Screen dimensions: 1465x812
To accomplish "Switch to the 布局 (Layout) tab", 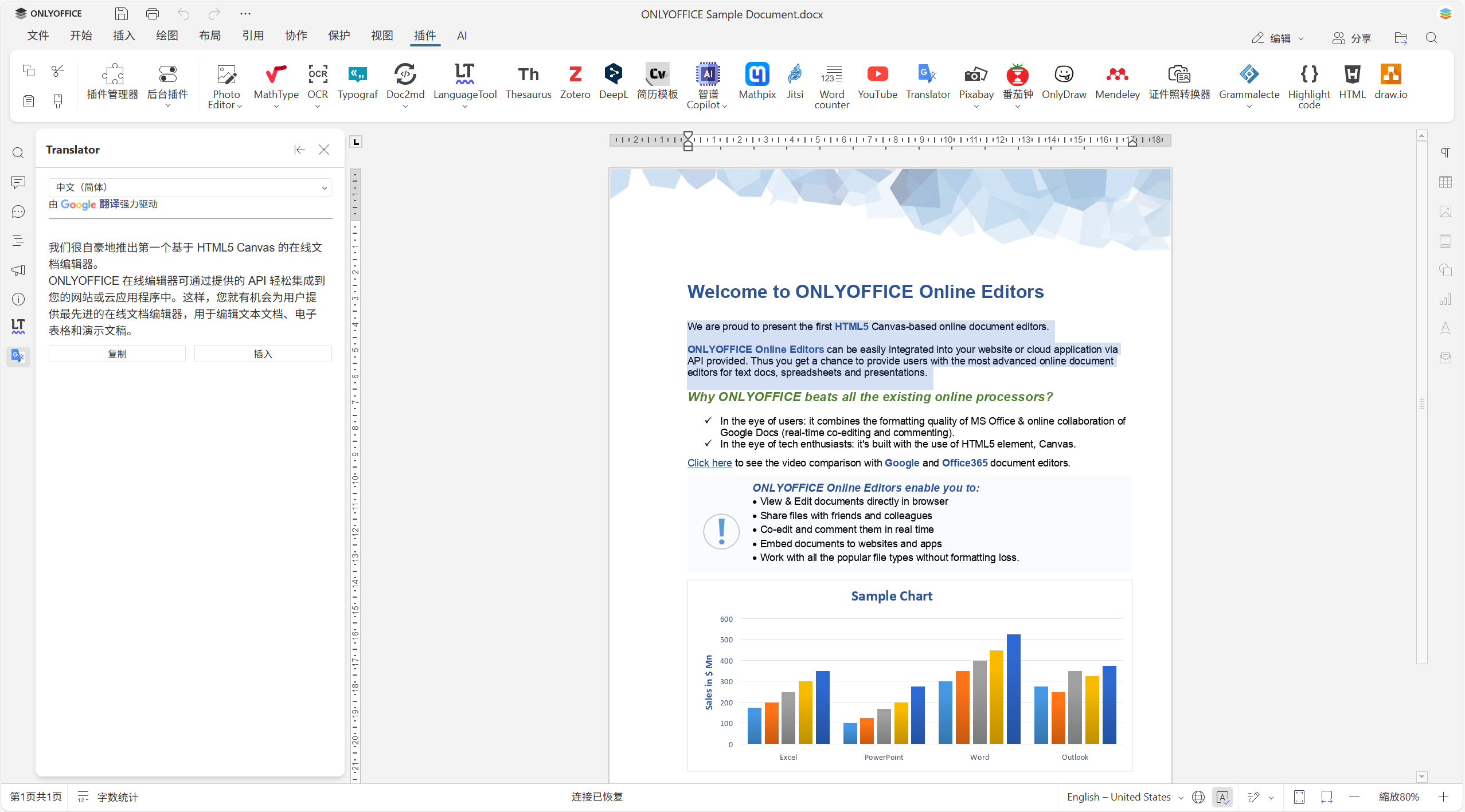I will click(210, 36).
